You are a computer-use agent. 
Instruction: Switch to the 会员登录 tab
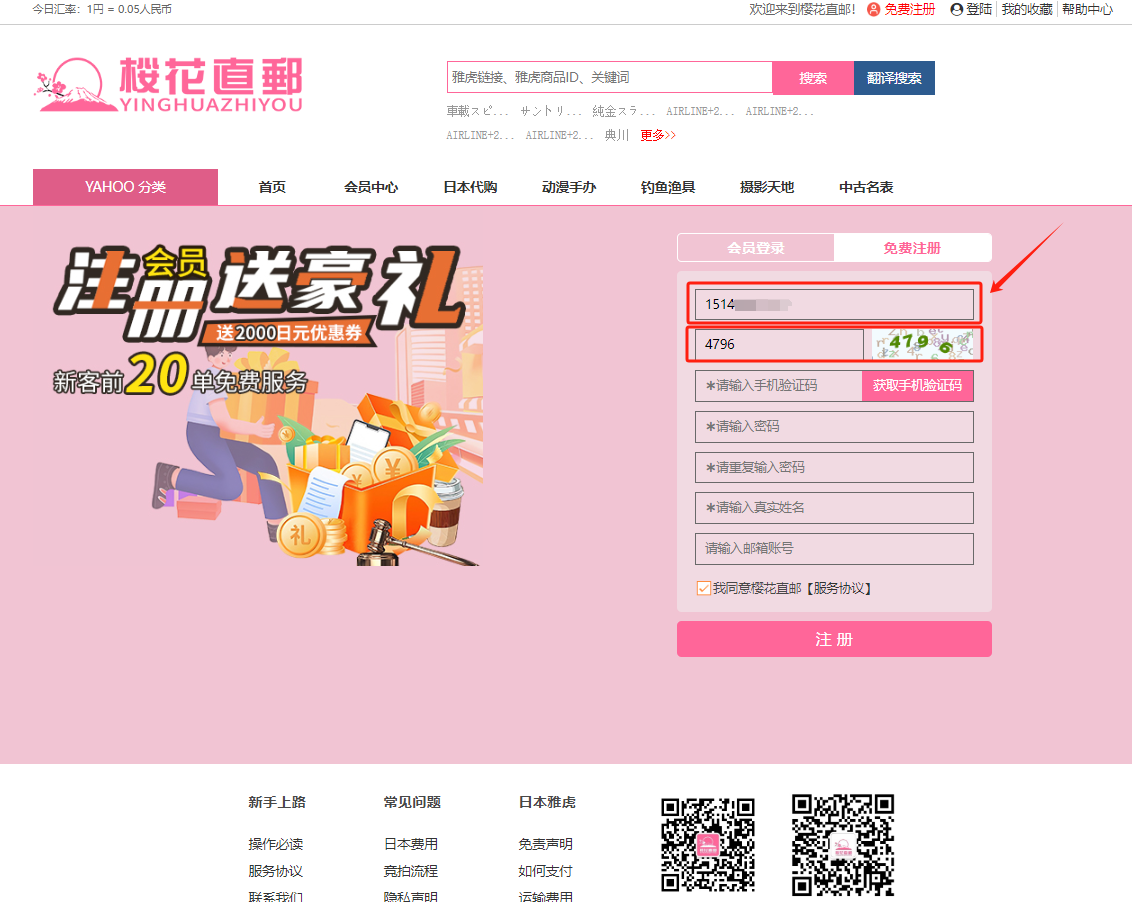[x=755, y=248]
